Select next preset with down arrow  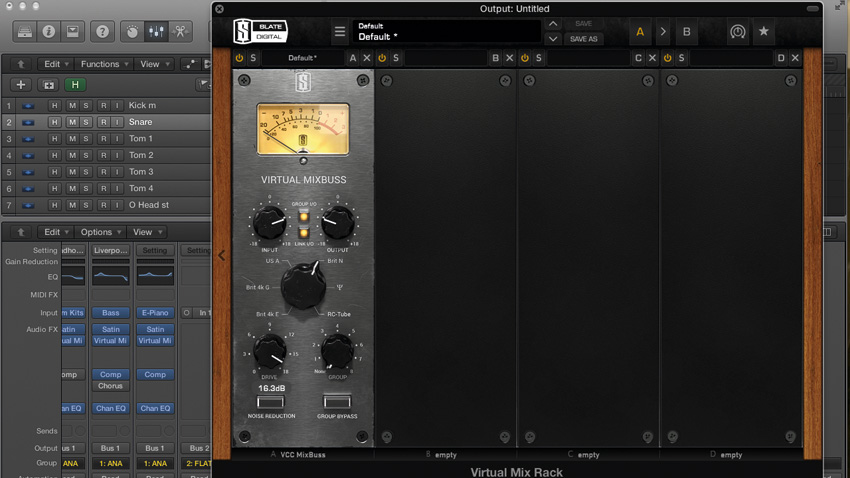click(552, 39)
